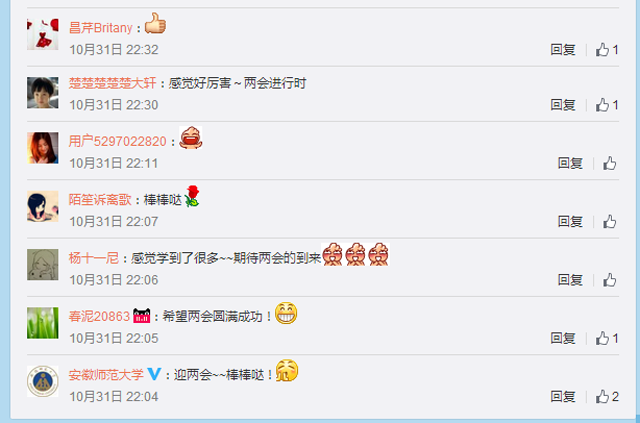Like the comment by 昌芹Britany
This screenshot has height=423, width=640.
pyautogui.click(x=607, y=50)
